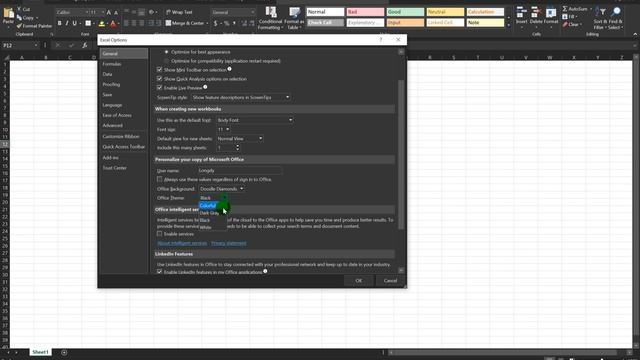Image resolution: width=640 pixels, height=360 pixels.
Task: Expand the cell styles gallery arrow
Action: point(509,26)
